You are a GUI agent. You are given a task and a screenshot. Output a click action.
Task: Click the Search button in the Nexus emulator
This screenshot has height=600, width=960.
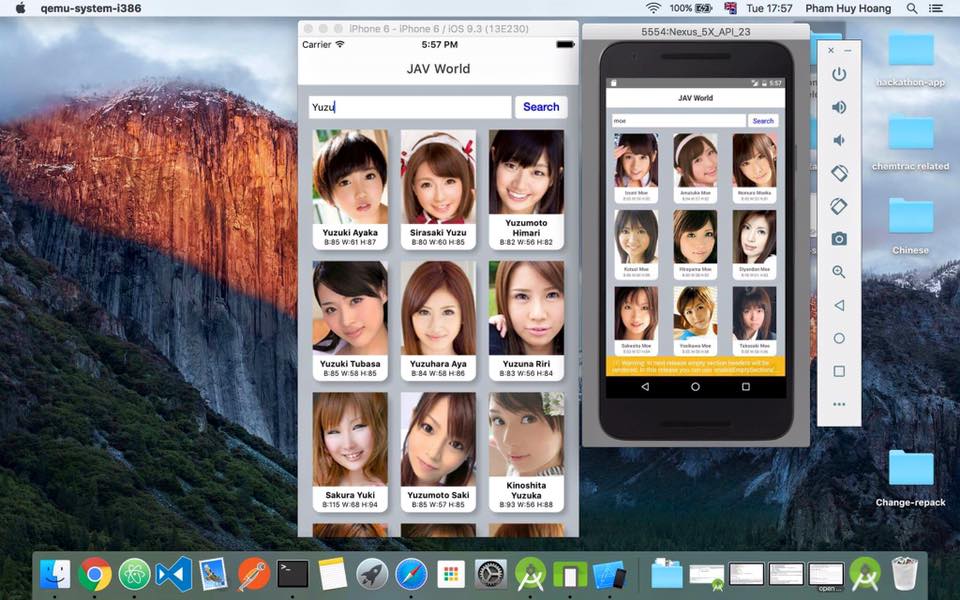763,121
